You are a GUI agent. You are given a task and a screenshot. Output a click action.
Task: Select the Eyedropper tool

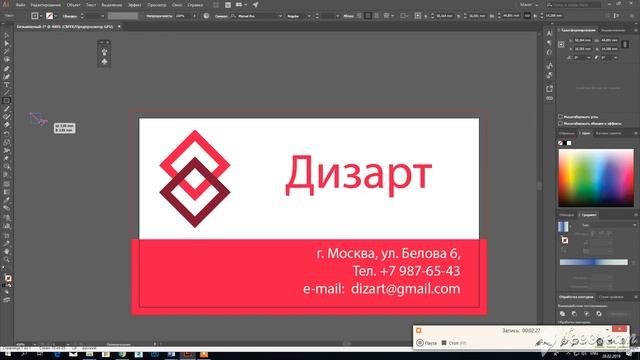coord(7,200)
